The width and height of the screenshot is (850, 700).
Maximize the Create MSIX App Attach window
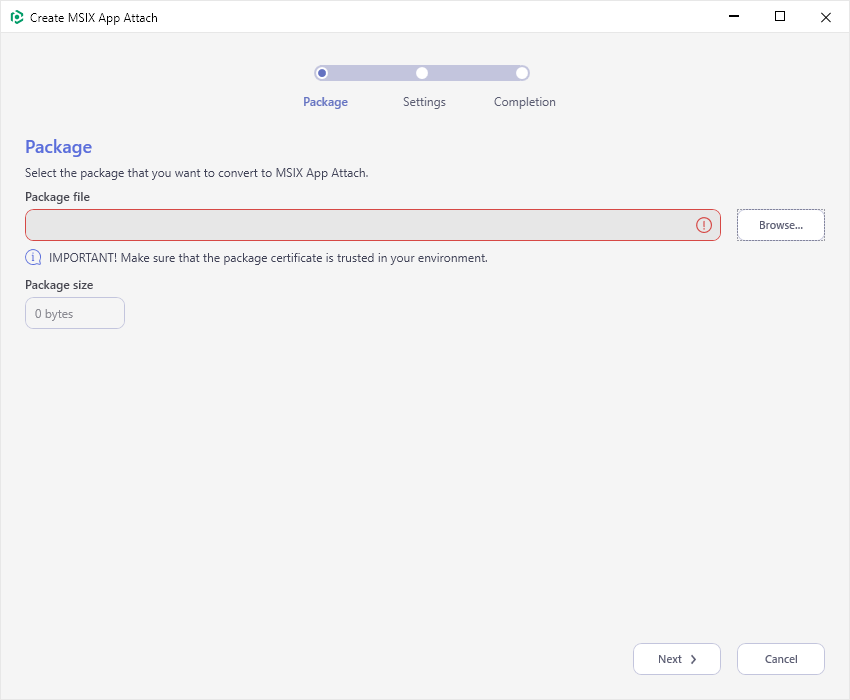[780, 16]
